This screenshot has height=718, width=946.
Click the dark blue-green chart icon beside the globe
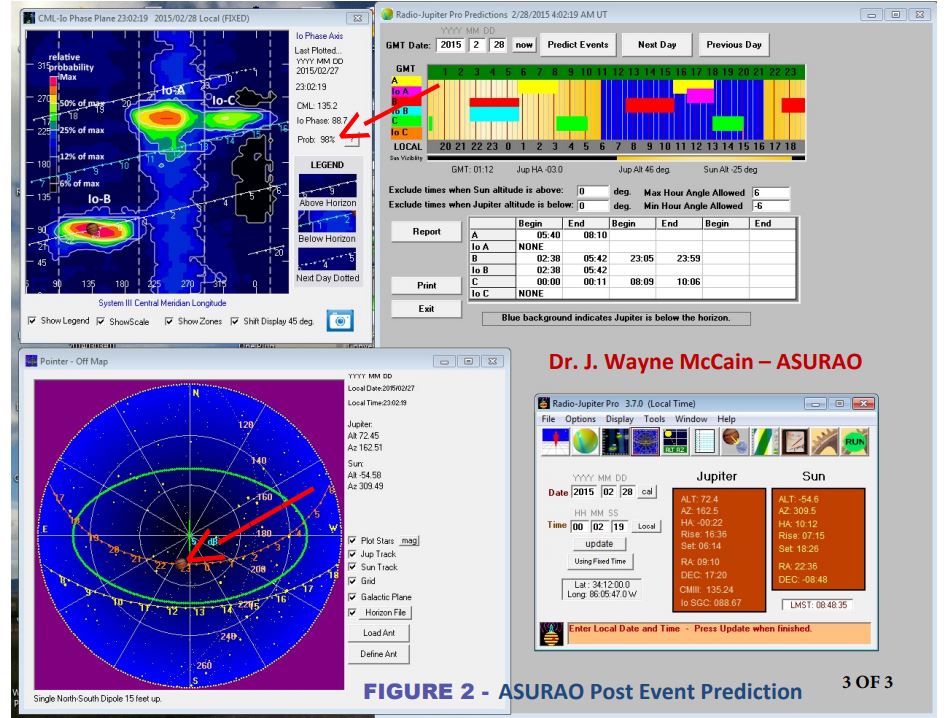tap(615, 442)
